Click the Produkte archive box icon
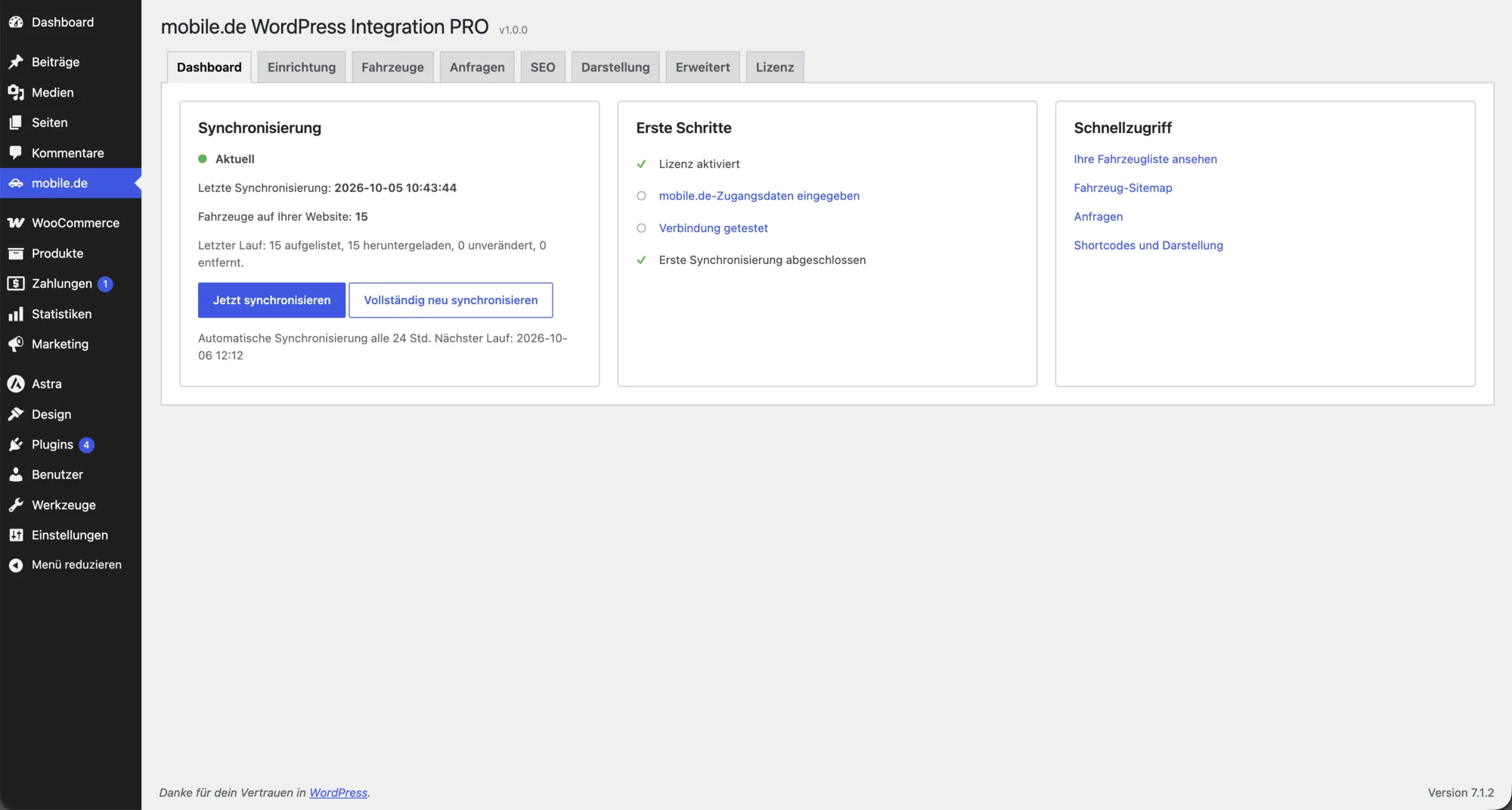The image size is (1512, 810). (16, 253)
